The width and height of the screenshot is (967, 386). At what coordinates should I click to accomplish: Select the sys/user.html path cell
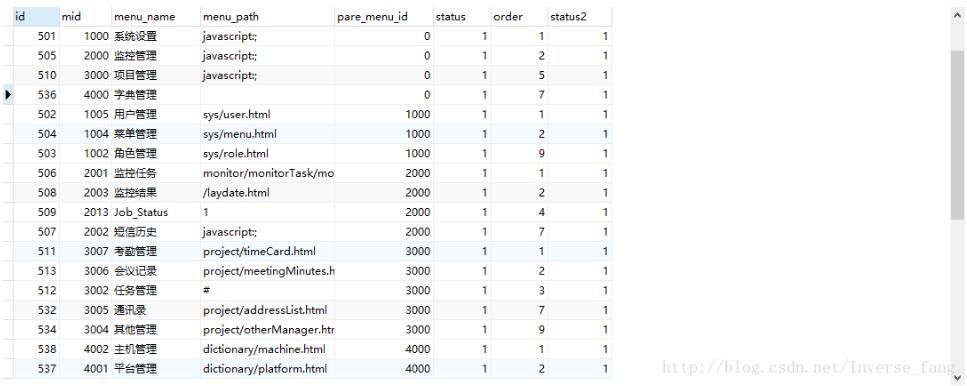pos(268,115)
